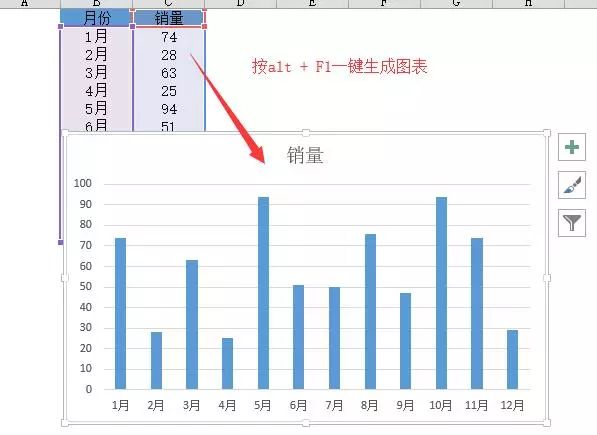Screen dimensions: 597x435
Task: Select the cell with value 74
Action: 169,37
